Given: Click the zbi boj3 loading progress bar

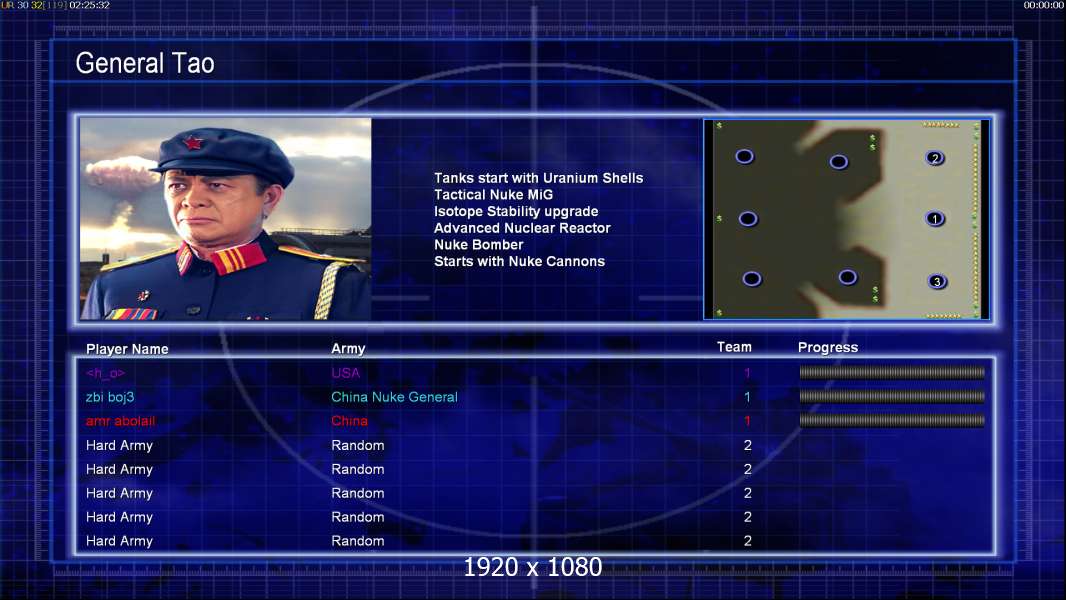Looking at the screenshot, I should pos(892,396).
